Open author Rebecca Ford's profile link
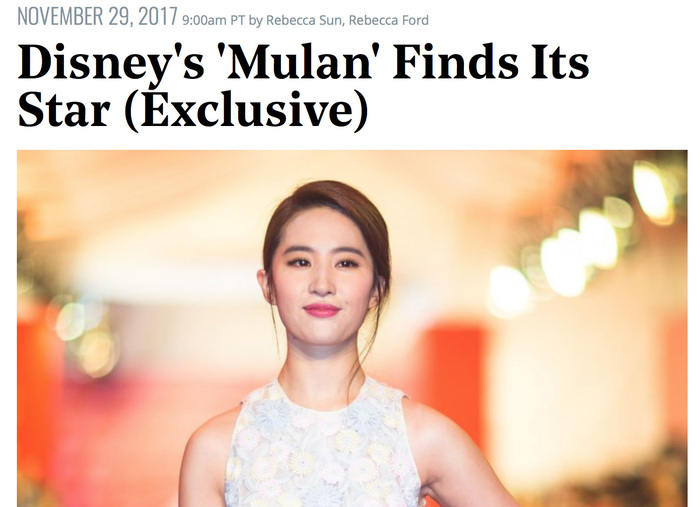 click(x=388, y=20)
